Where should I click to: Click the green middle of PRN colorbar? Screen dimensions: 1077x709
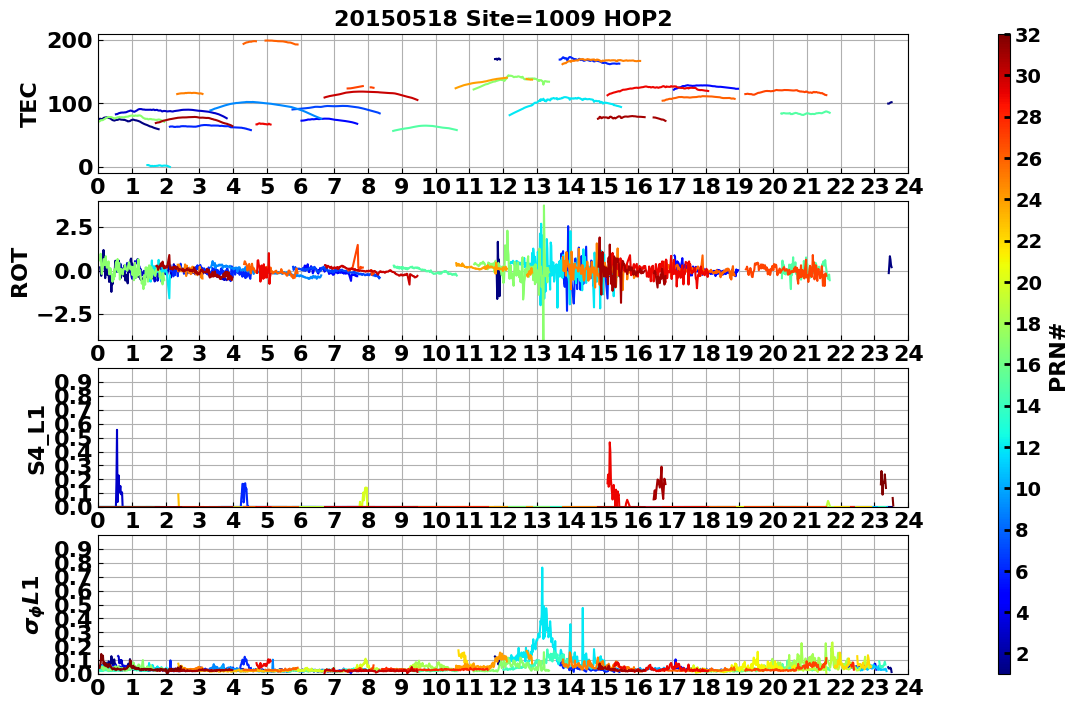pyautogui.click(x=1004, y=354)
